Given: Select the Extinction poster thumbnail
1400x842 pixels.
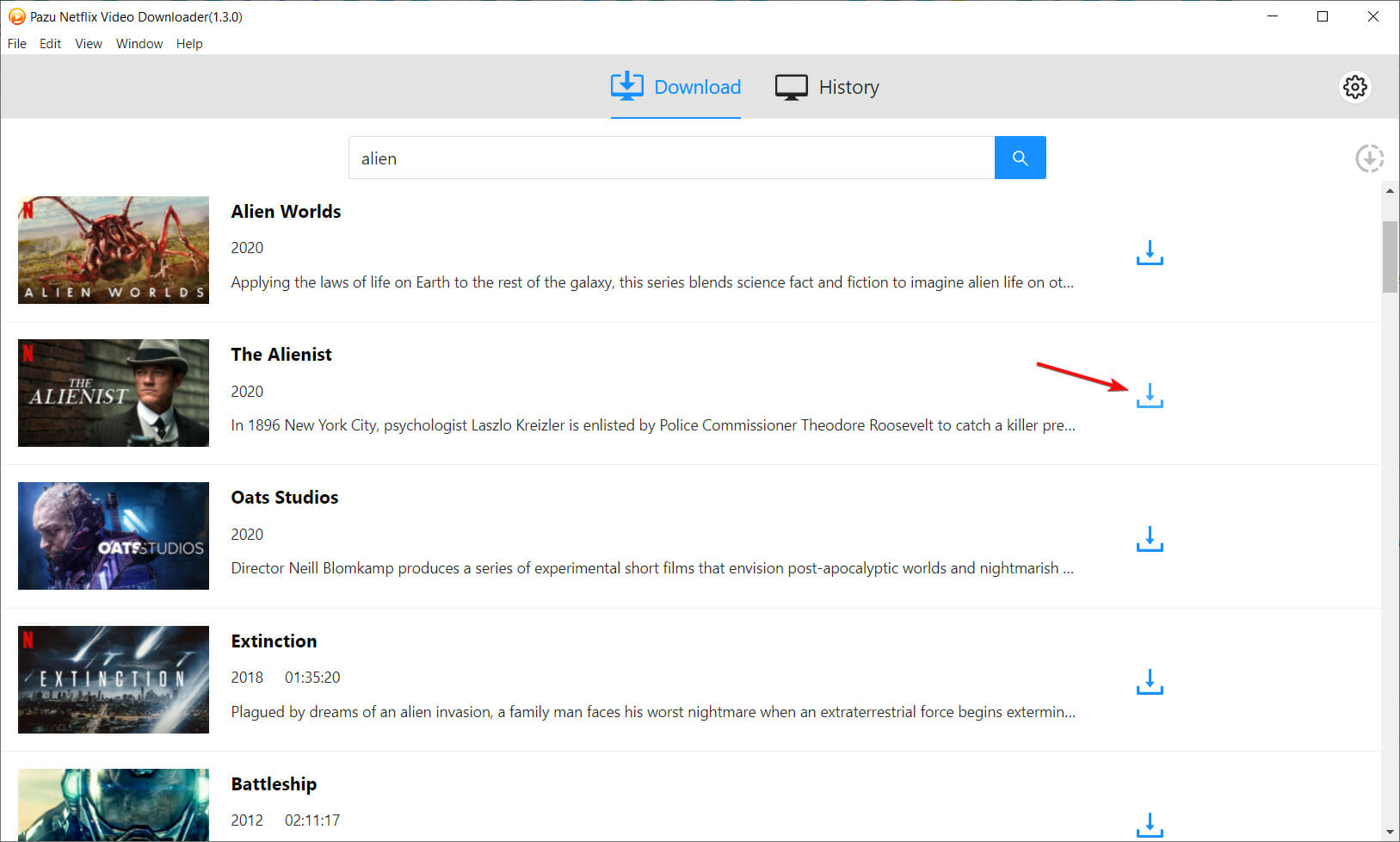Looking at the screenshot, I should 114,679.
